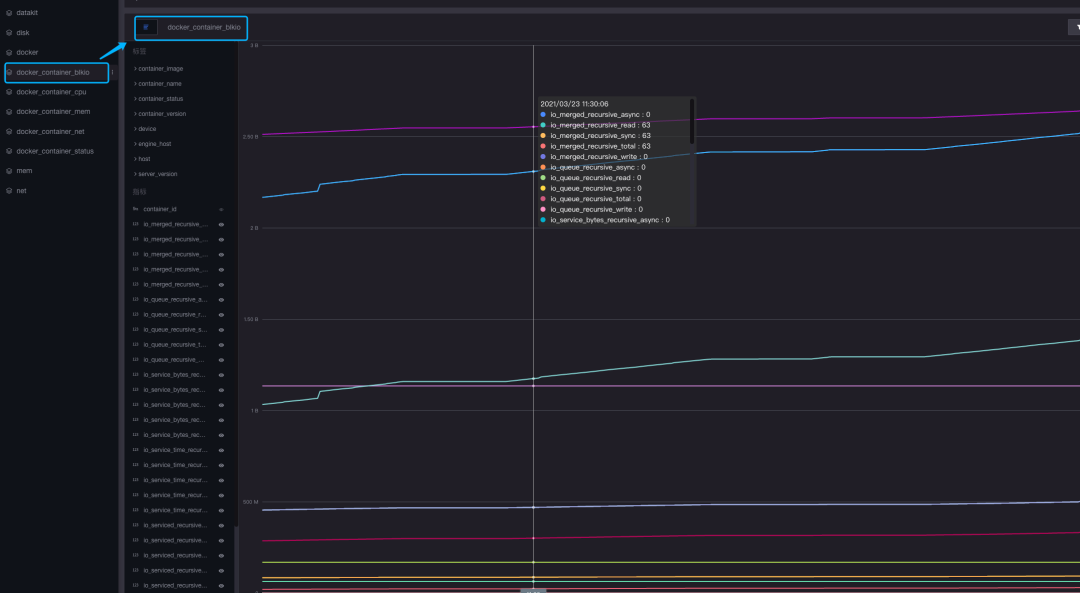Expand the container_status tag

coord(158,99)
